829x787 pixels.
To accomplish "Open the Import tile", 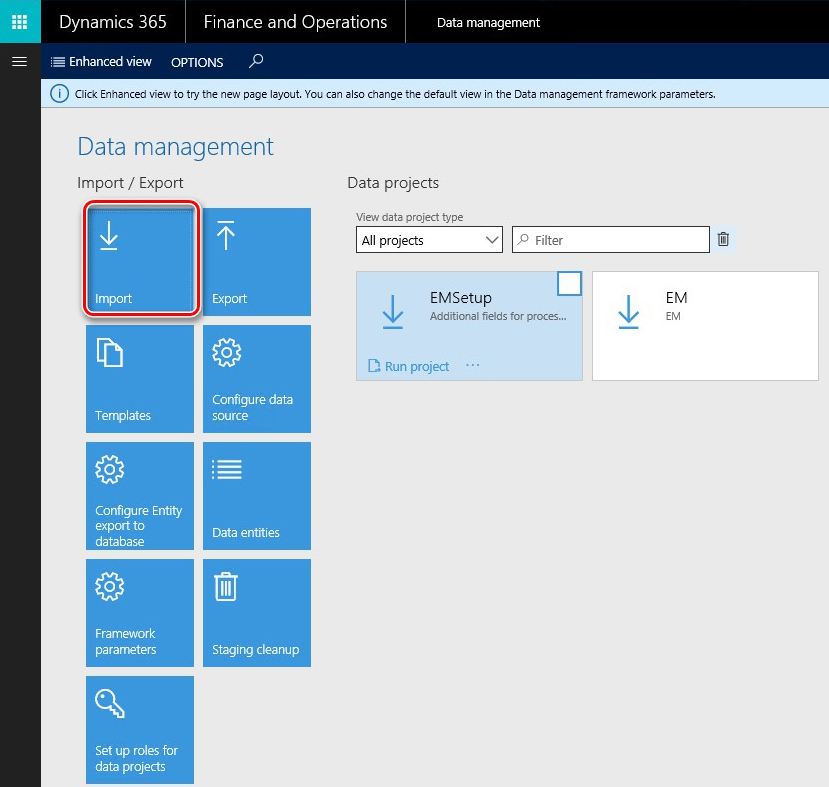I will (x=140, y=262).
